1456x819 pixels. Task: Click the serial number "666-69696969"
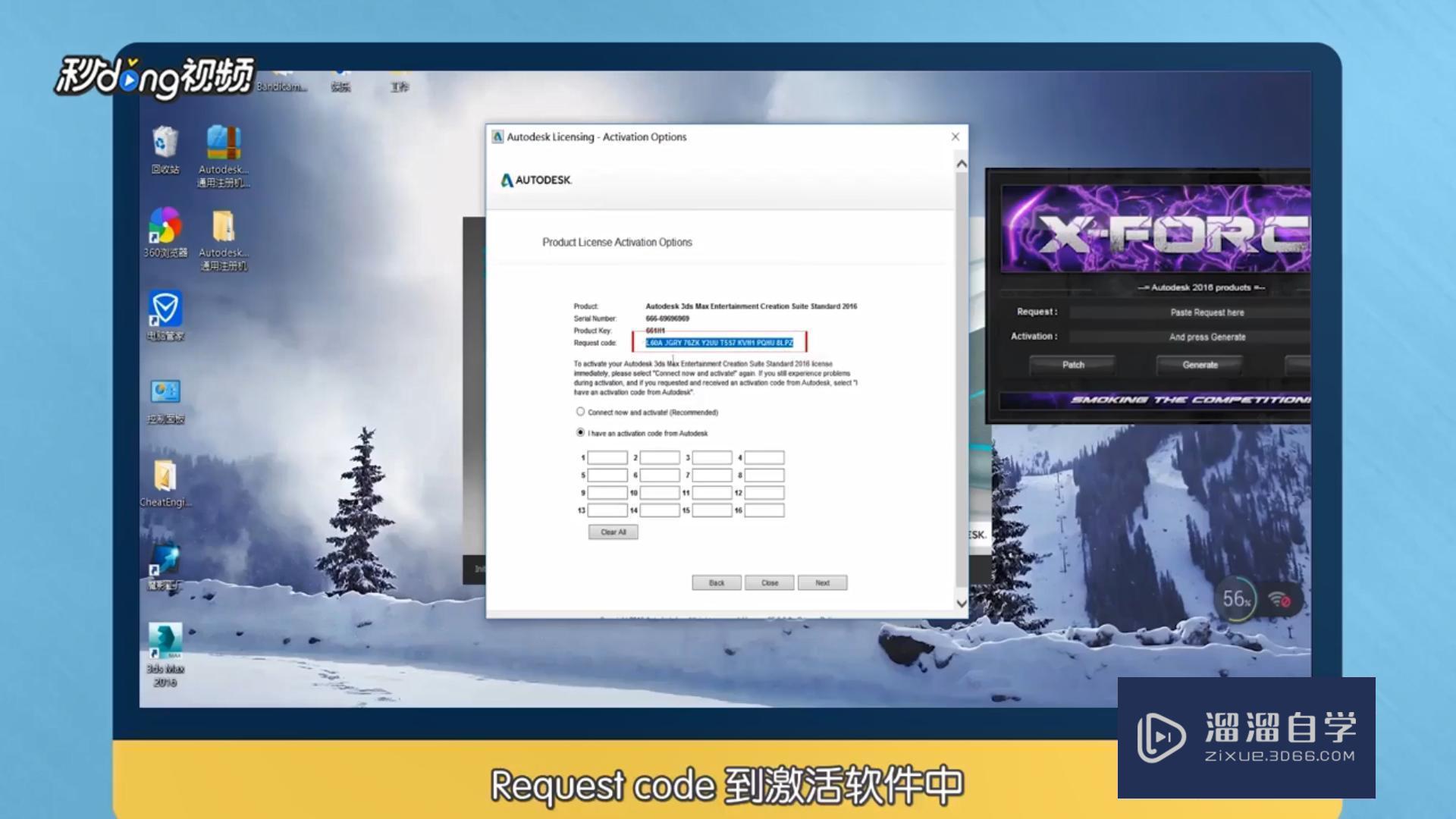[x=667, y=318]
